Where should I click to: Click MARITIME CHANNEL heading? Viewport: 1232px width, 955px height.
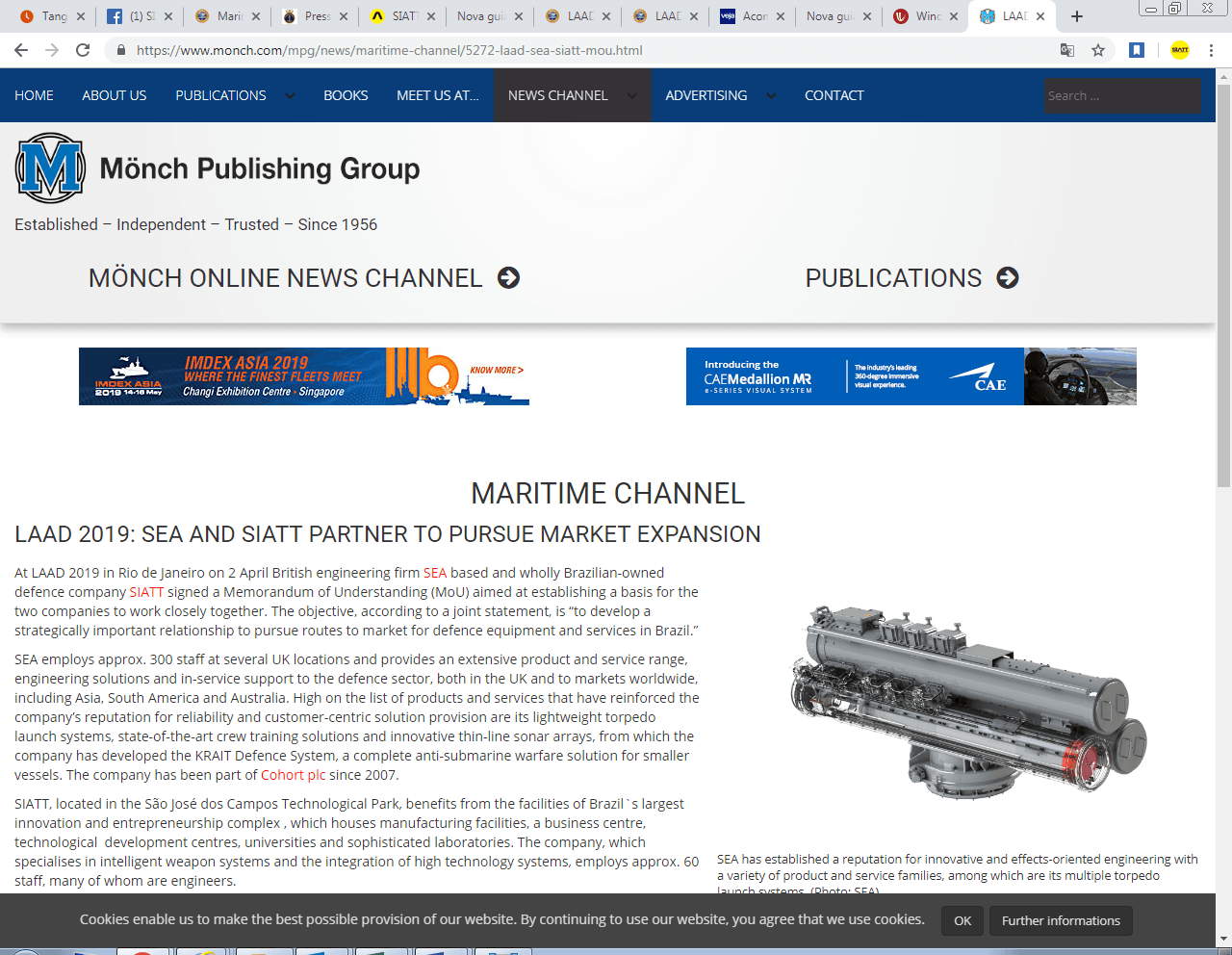(608, 493)
